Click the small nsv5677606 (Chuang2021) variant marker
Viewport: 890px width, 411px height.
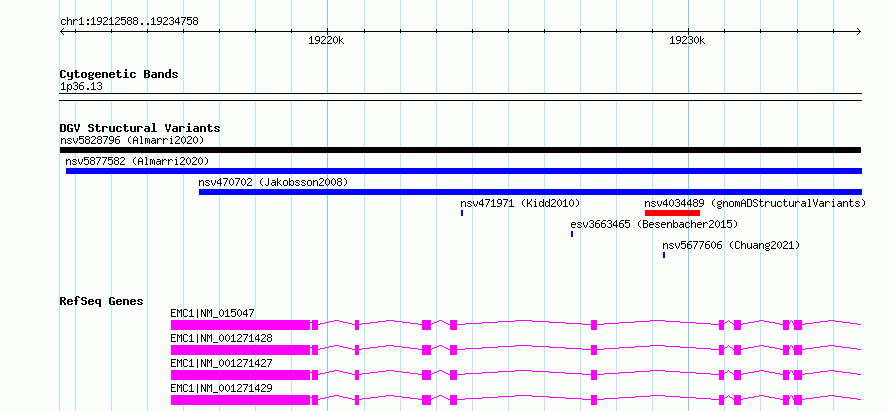click(x=664, y=255)
